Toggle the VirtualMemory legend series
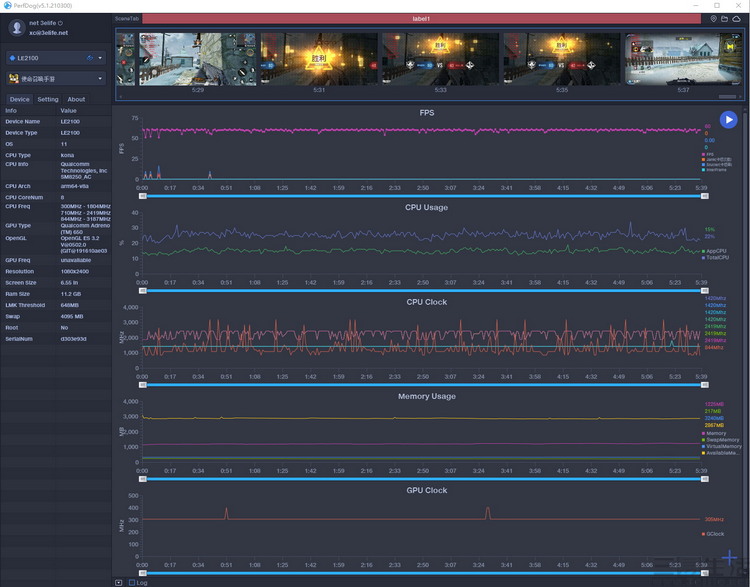The height and width of the screenshot is (587, 750). pyautogui.click(x=721, y=446)
